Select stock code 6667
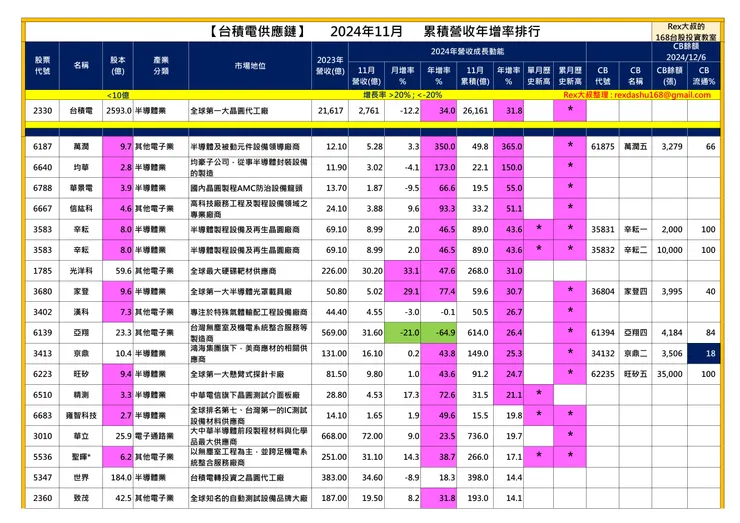 coord(42,209)
